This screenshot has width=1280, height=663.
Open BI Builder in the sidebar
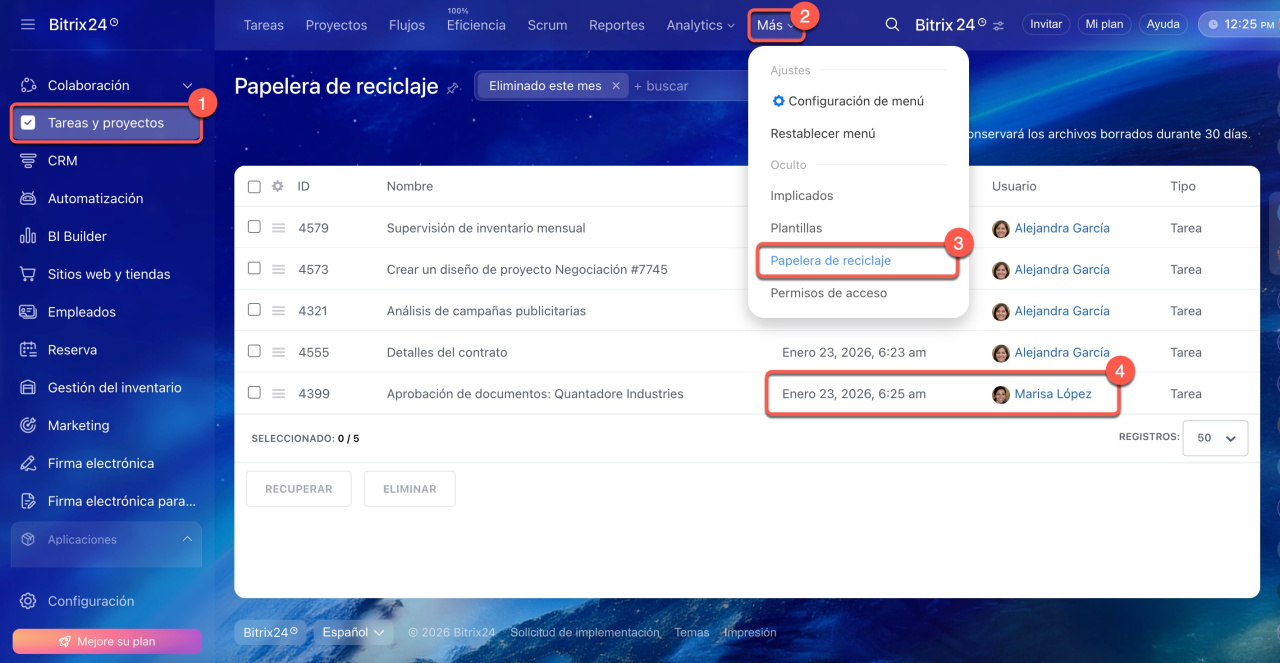pos(77,237)
